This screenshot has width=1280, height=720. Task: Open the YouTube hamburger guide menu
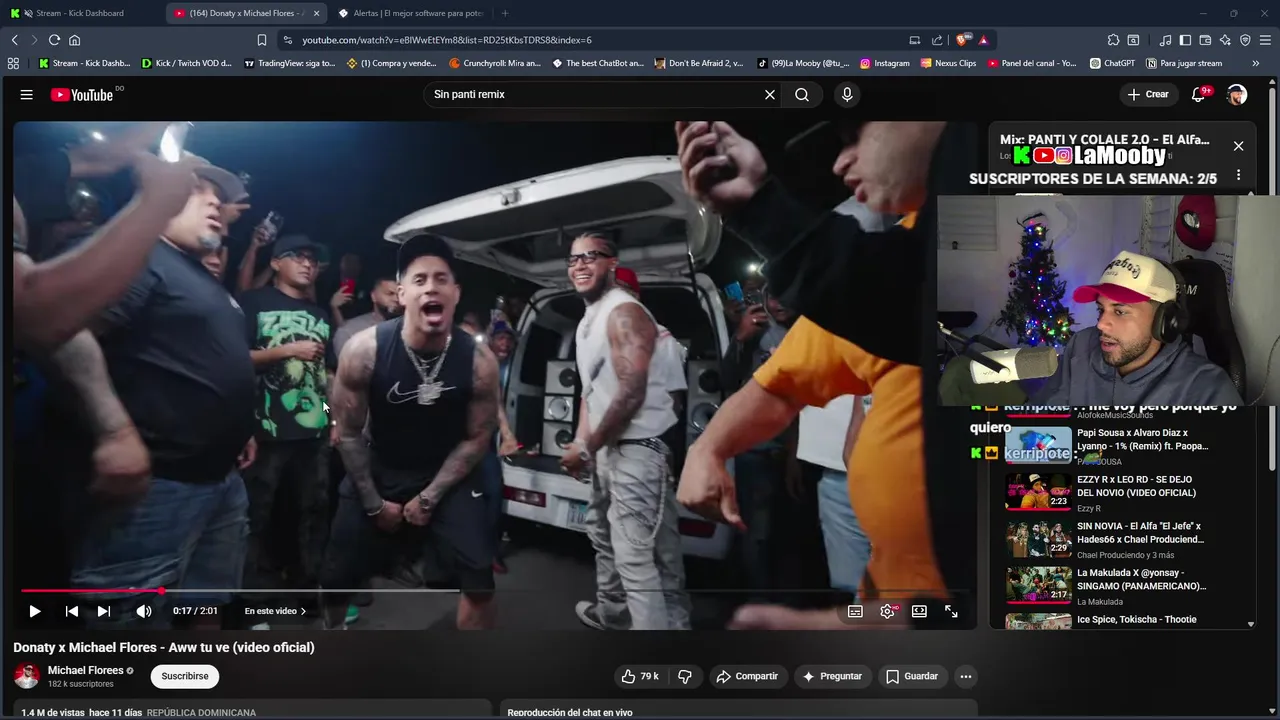tap(27, 94)
